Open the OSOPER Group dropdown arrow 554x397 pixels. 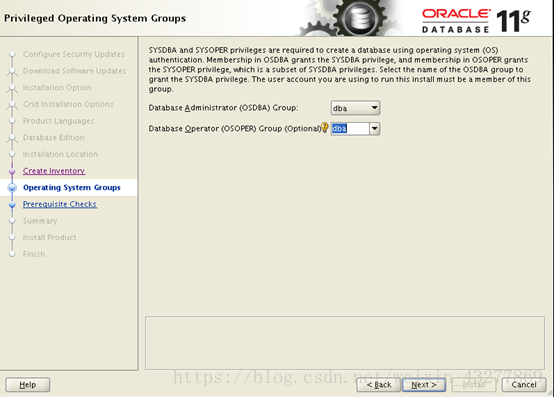click(x=374, y=129)
